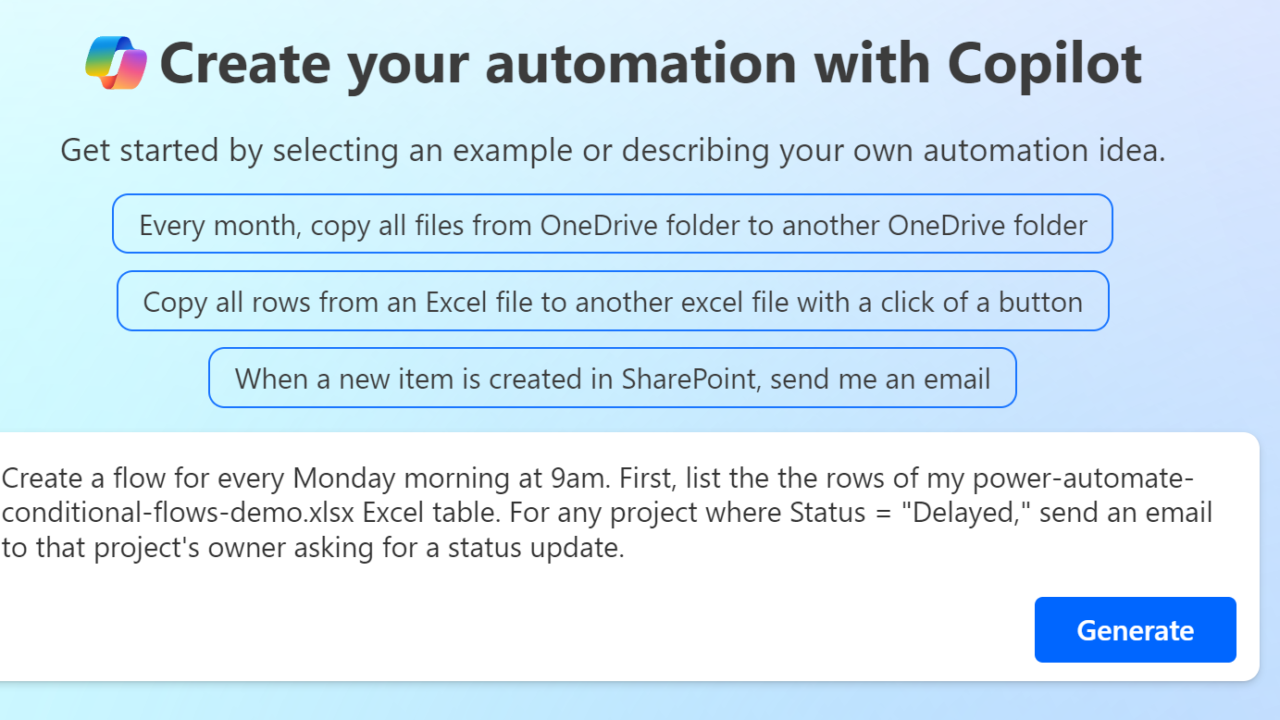
Task: Pick the SharePoint new item email example
Action: pos(612,378)
